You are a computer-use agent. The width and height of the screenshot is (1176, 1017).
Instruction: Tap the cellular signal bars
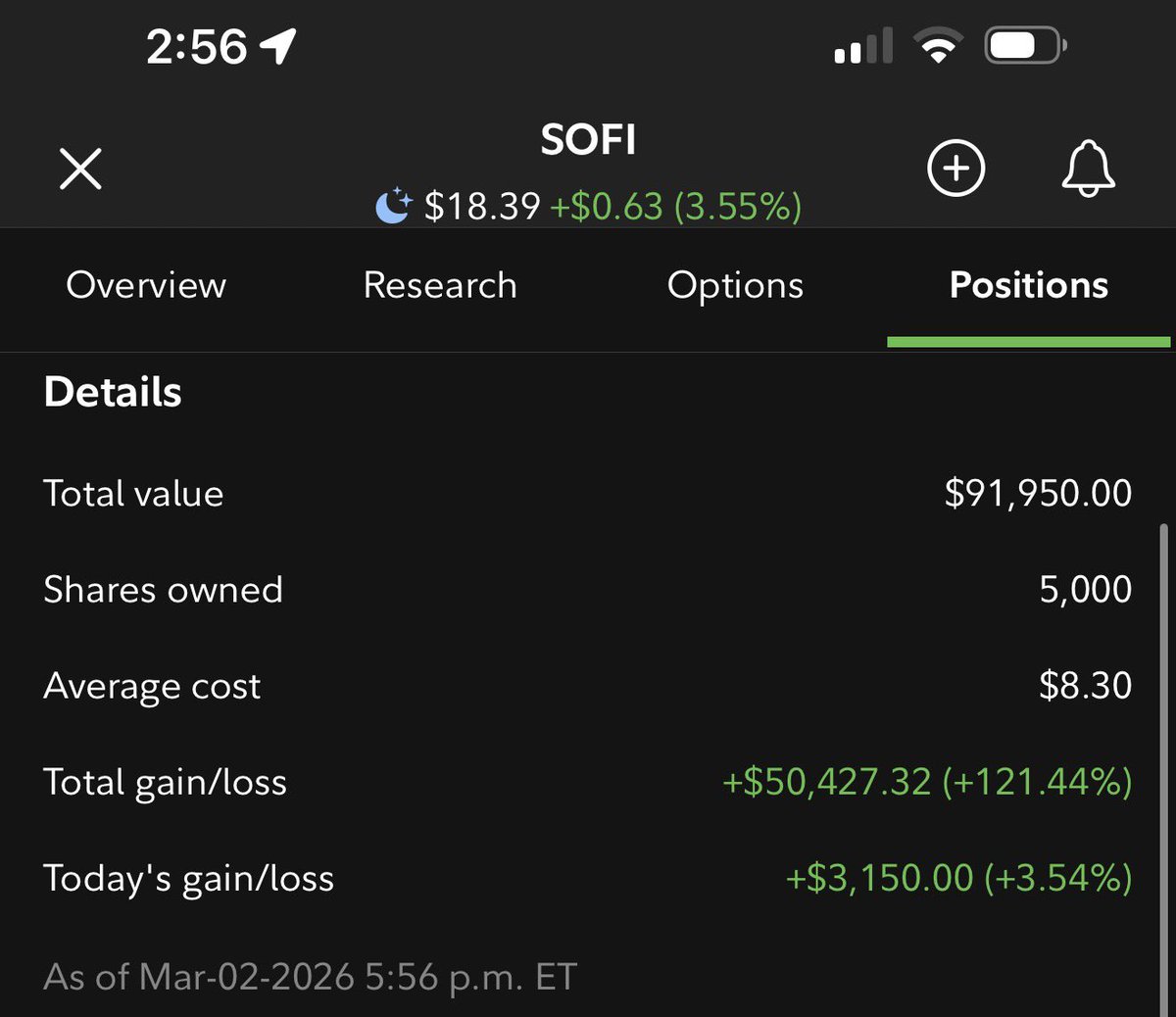coord(863,46)
